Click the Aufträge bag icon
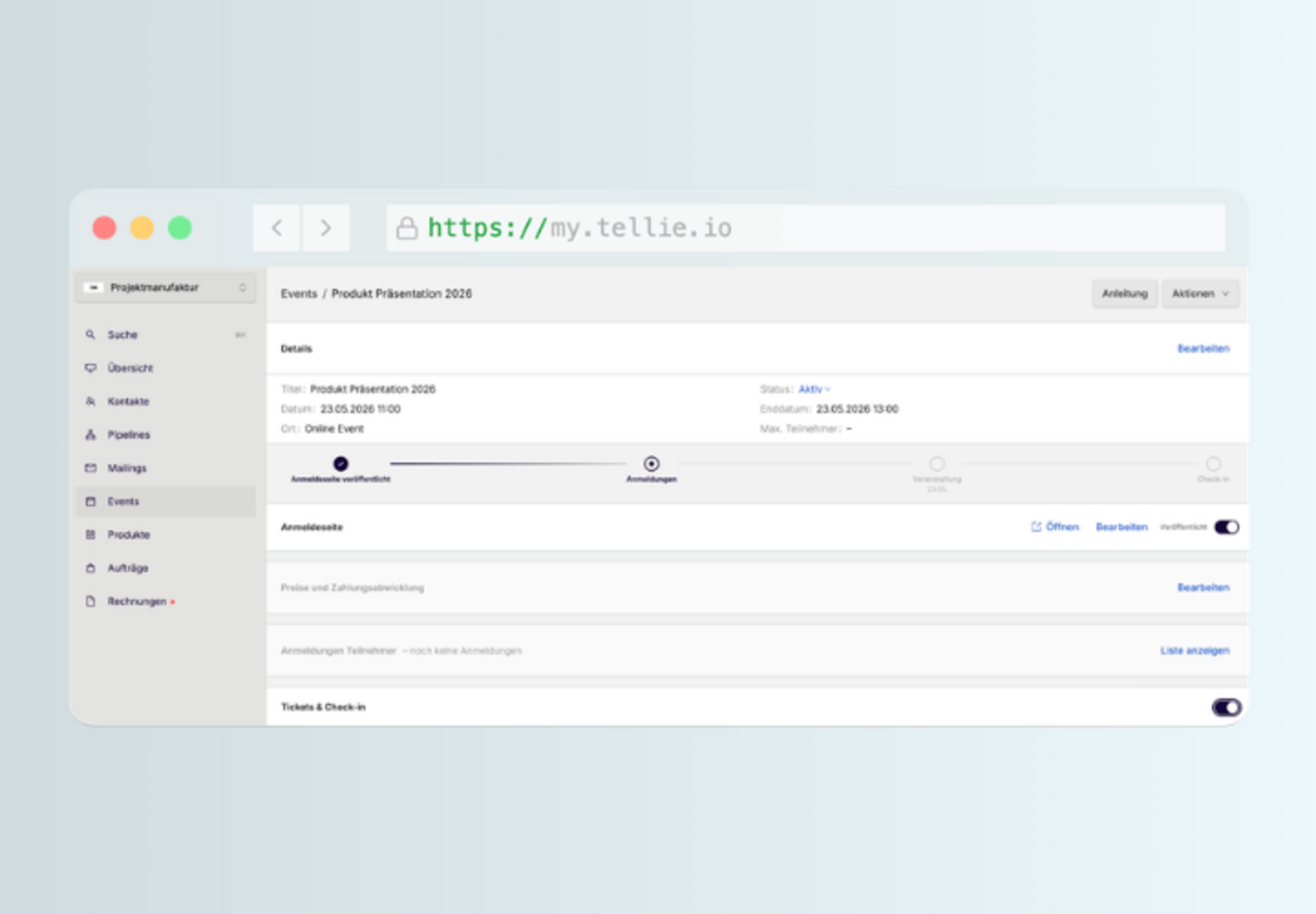The image size is (1316, 914). 90,568
